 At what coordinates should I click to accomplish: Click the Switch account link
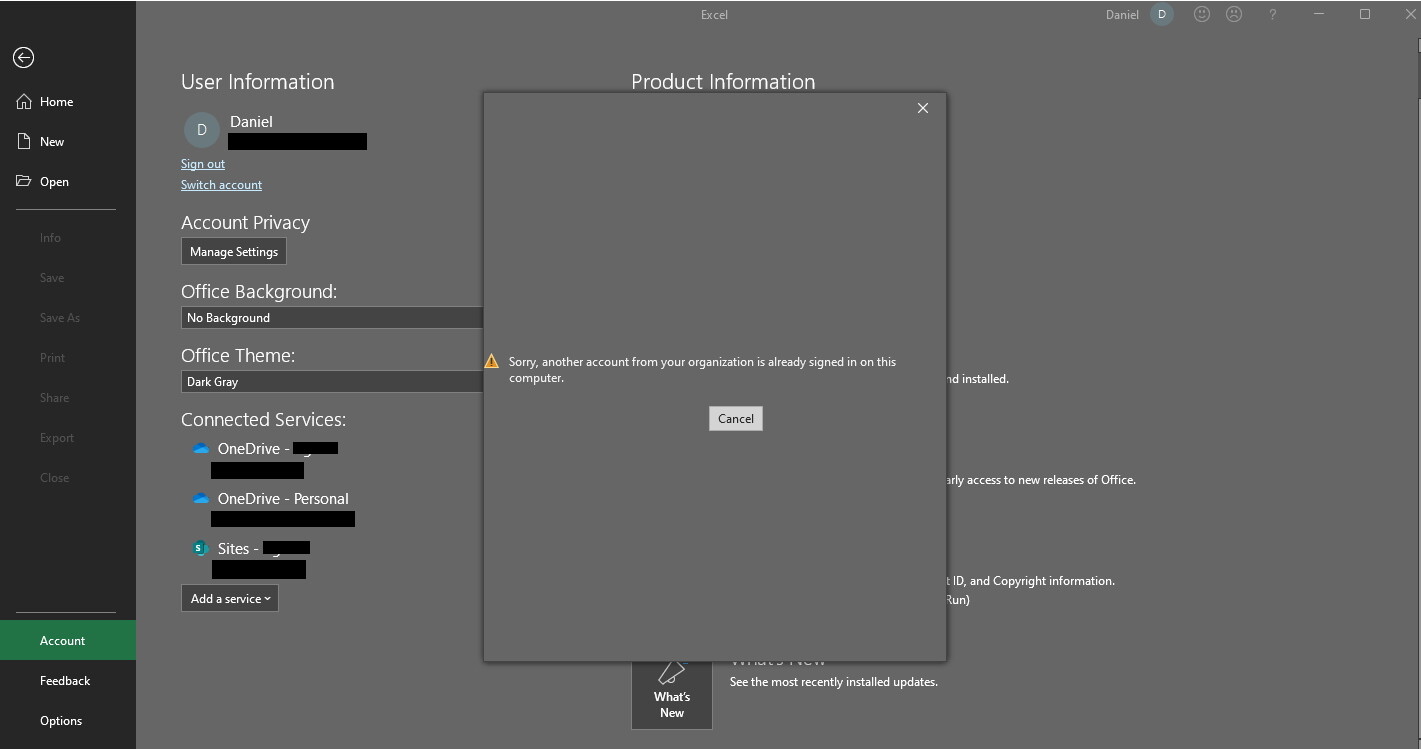221,185
